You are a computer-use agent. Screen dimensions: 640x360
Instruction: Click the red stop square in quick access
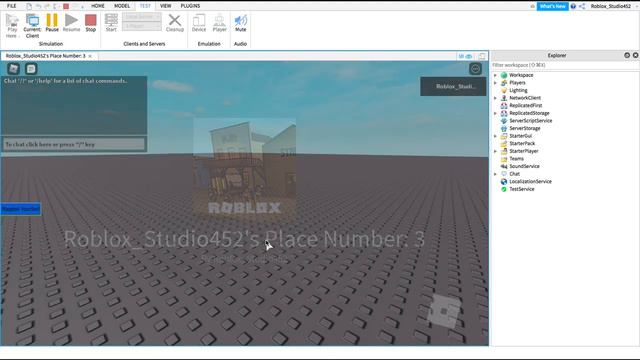pos(66,6)
